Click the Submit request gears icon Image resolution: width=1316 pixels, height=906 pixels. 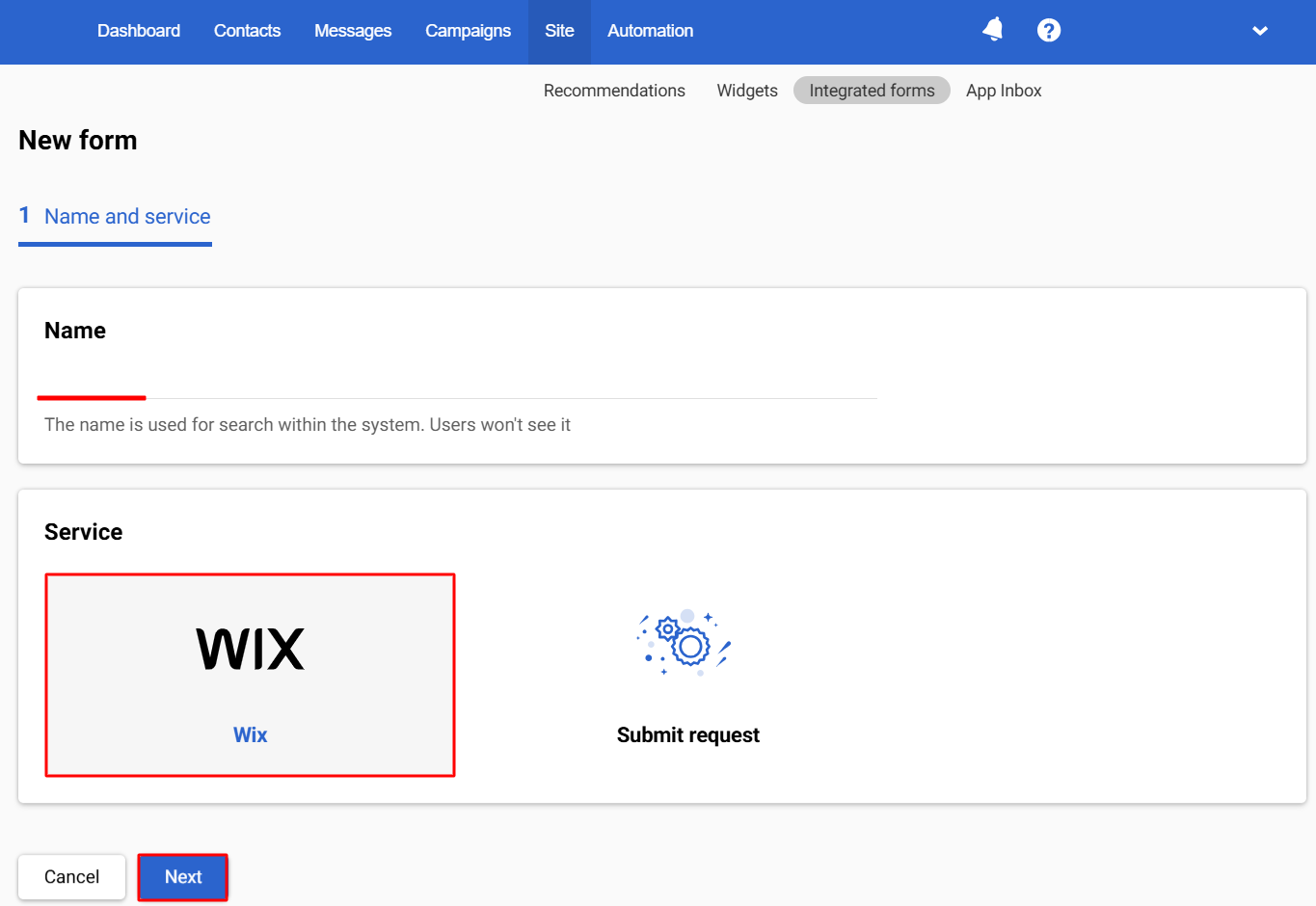(x=685, y=643)
